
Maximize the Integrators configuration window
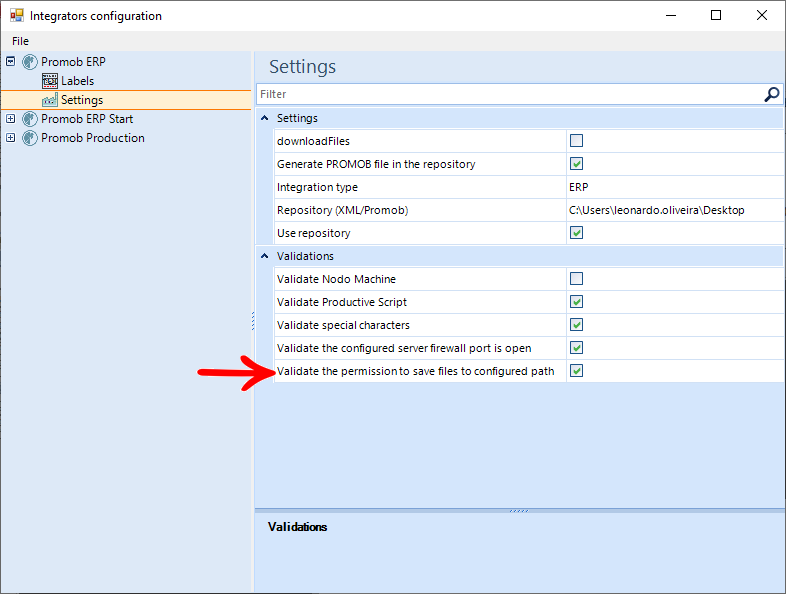[x=716, y=16]
